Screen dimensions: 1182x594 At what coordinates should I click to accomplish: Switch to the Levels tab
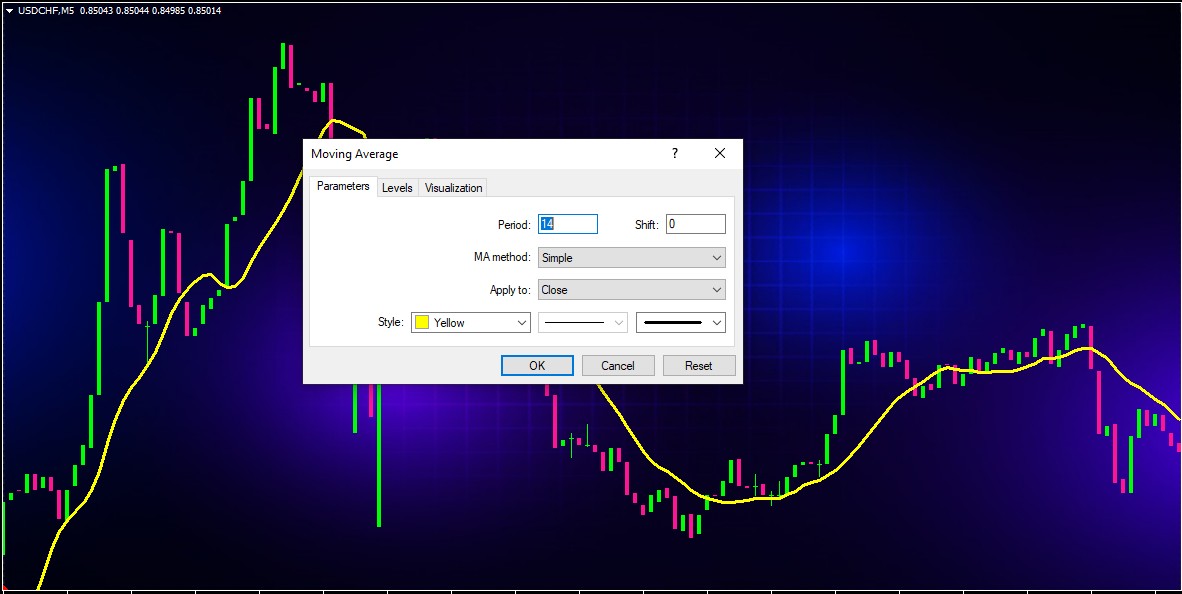pos(397,187)
